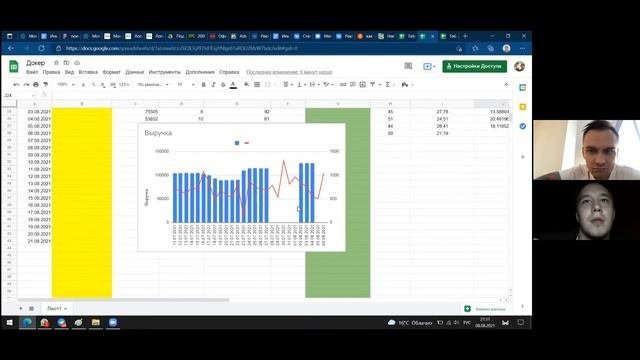Open the text wrapping dropdown

tap(314, 84)
